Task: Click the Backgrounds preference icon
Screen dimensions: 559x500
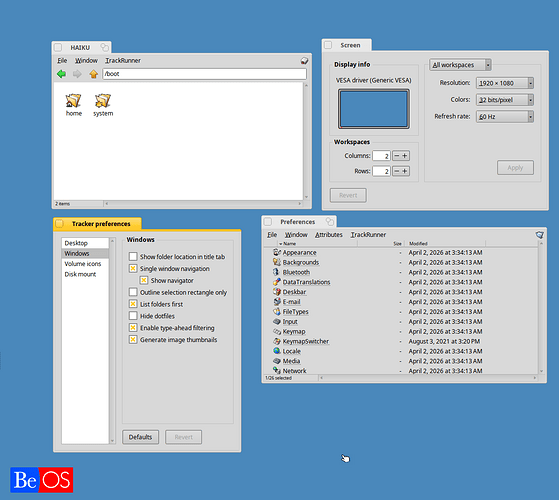Action: [277, 262]
